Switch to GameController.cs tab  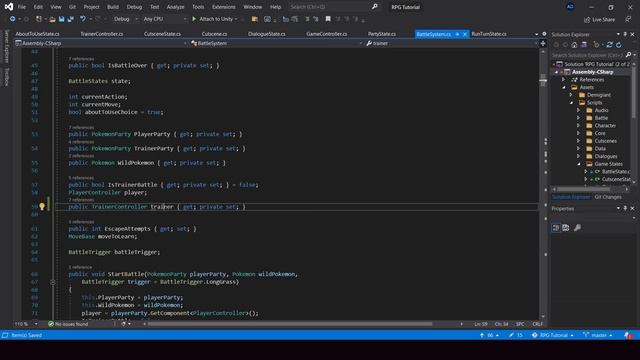pos(327,34)
